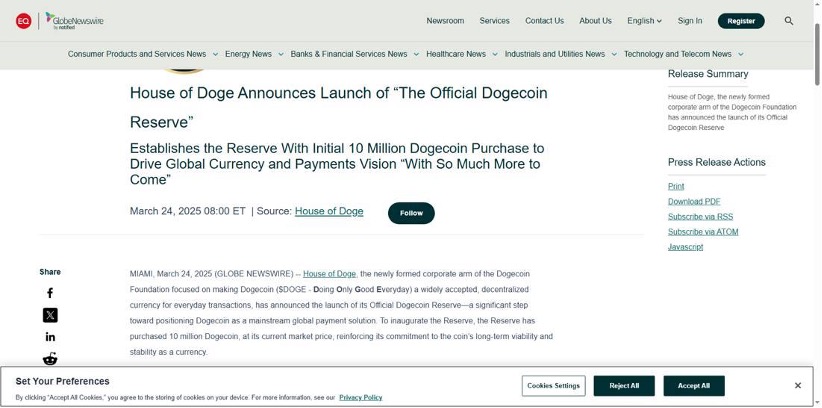The image size is (822, 408).
Task: Close the cookie preferences banner
Action: tap(797, 385)
